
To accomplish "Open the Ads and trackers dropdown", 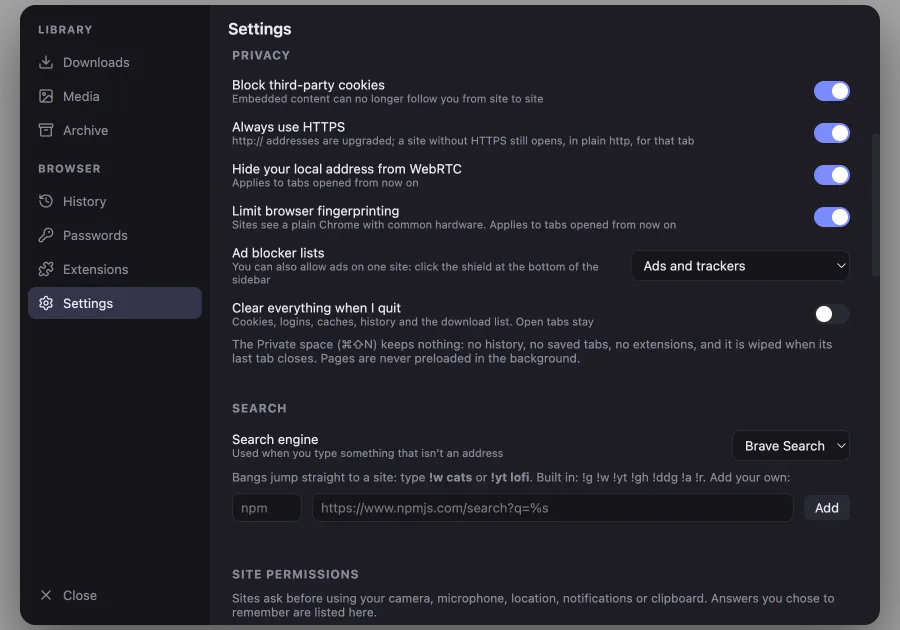I will pyautogui.click(x=740, y=266).
